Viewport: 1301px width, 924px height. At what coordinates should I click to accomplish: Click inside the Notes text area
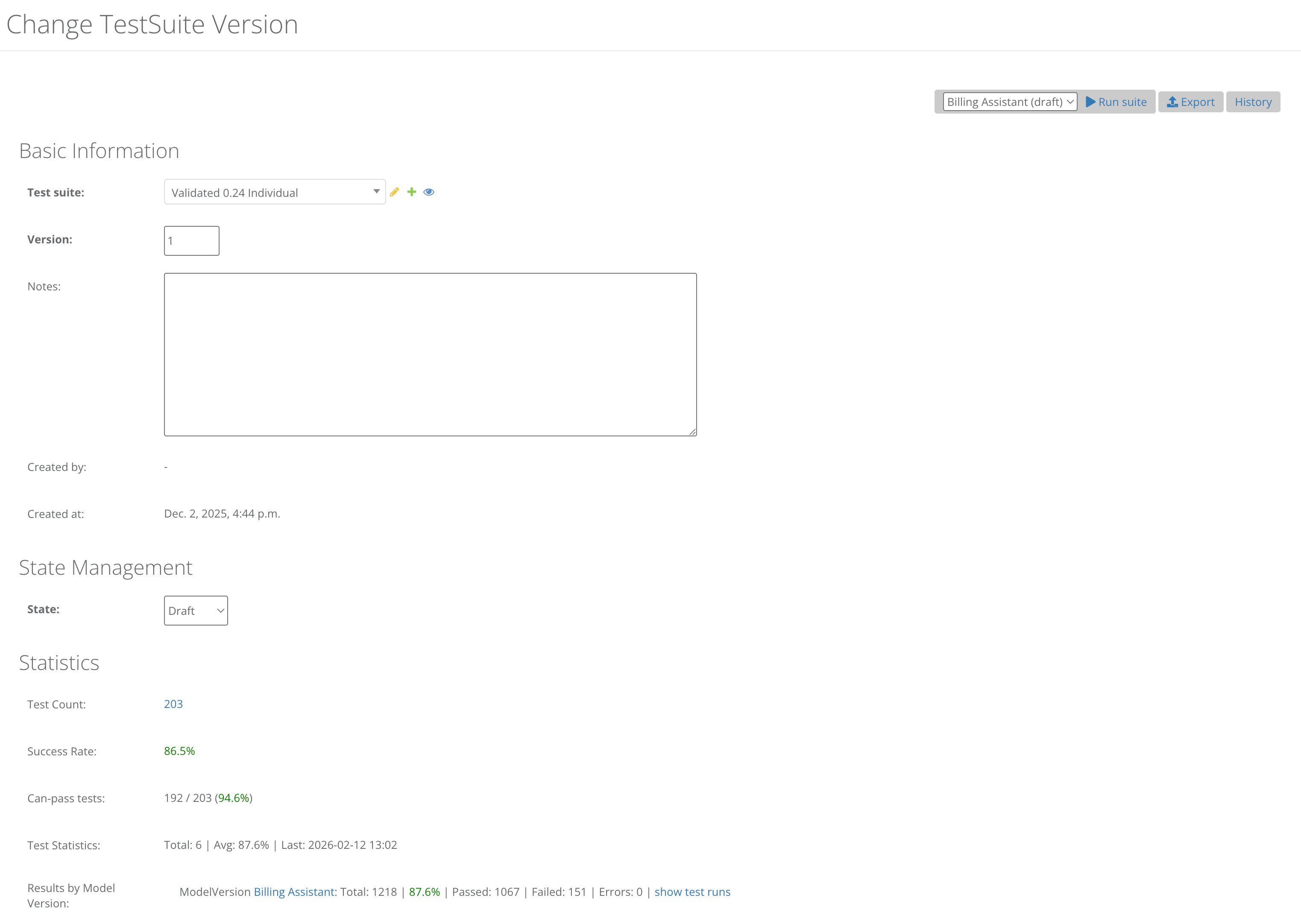point(430,354)
